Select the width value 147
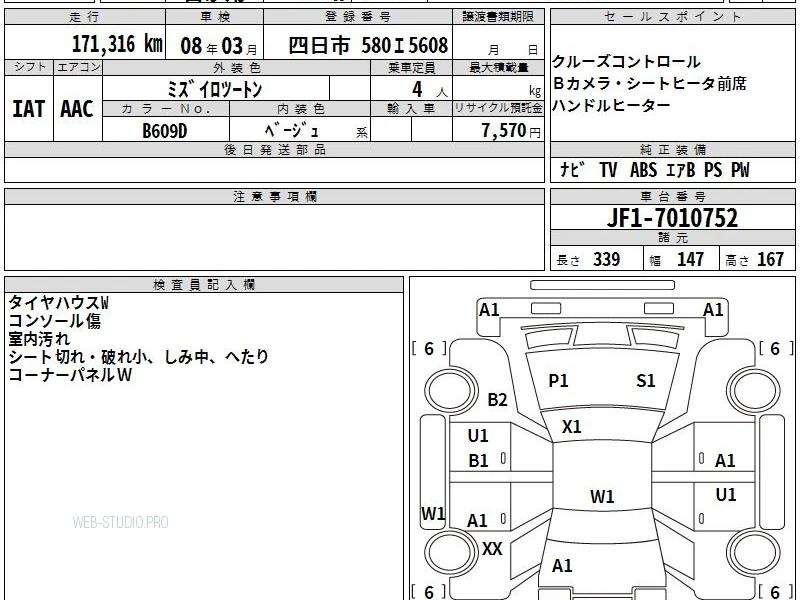800x600 pixels. coord(690,259)
